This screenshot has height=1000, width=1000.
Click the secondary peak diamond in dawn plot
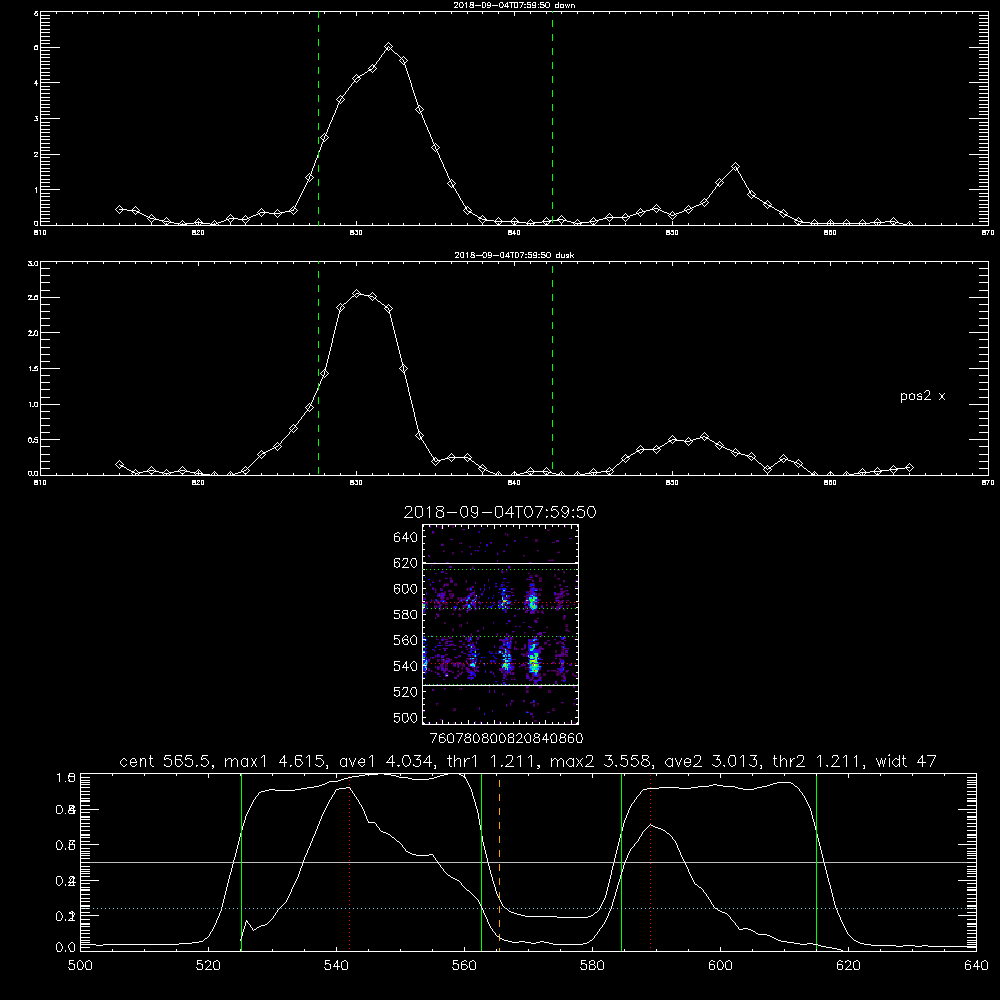[735, 166]
